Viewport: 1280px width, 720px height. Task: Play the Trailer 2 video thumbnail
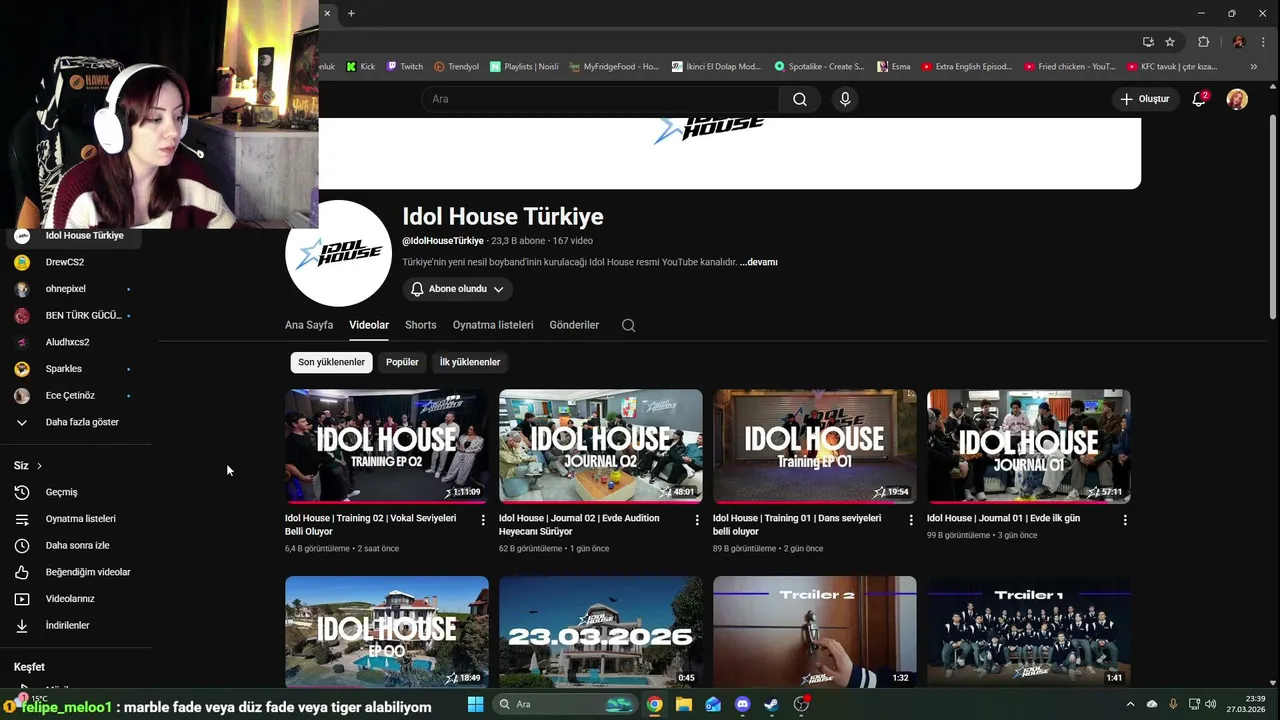815,632
